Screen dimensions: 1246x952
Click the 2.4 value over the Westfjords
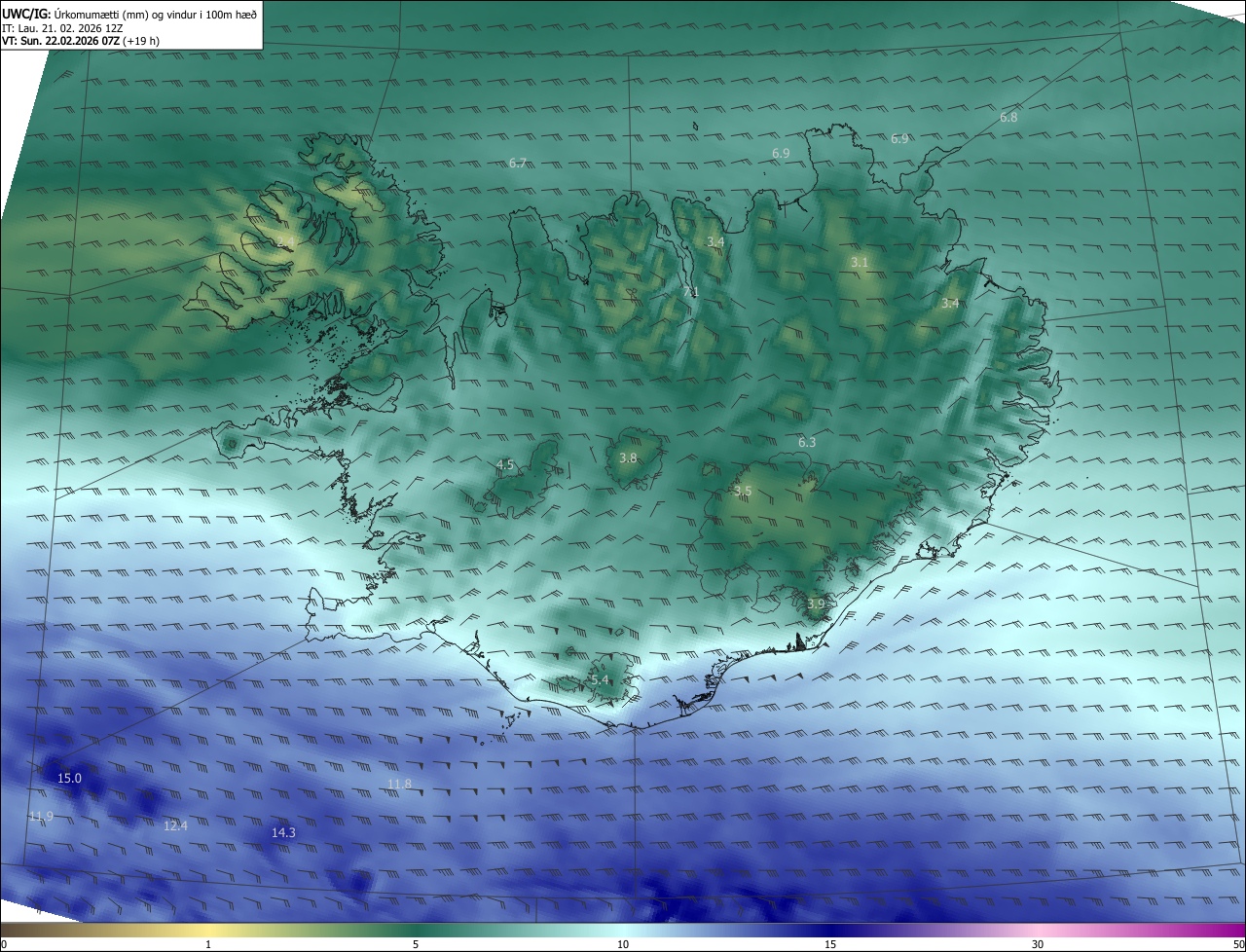[285, 241]
